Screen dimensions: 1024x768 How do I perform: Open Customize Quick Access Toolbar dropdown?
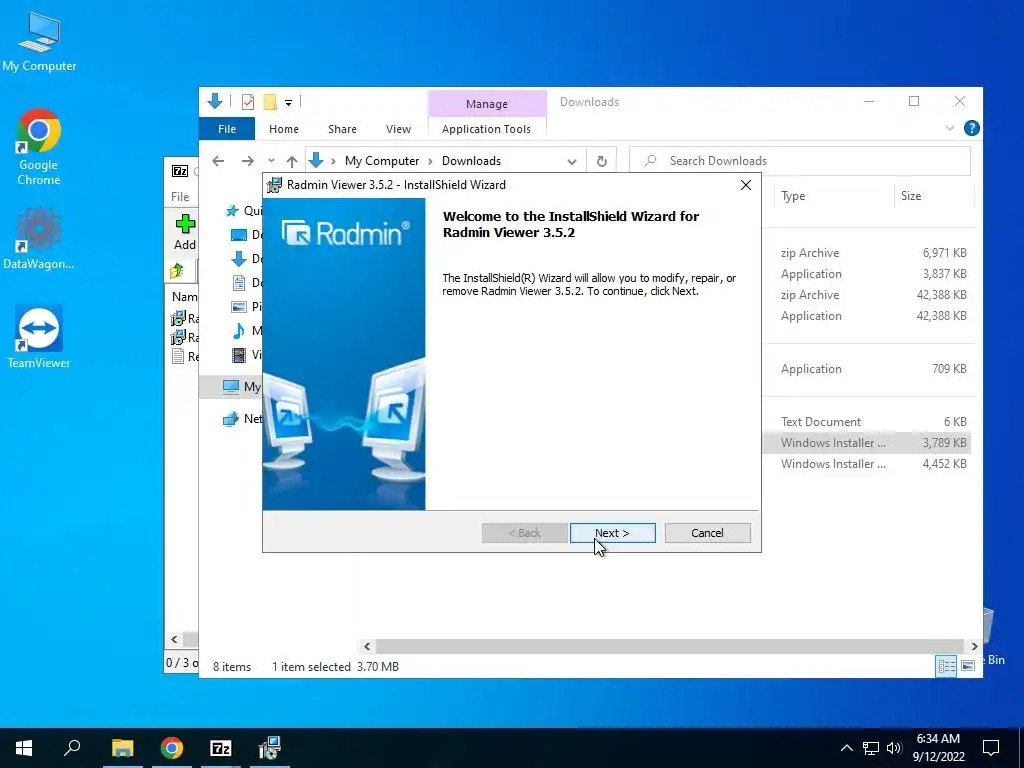pos(288,103)
